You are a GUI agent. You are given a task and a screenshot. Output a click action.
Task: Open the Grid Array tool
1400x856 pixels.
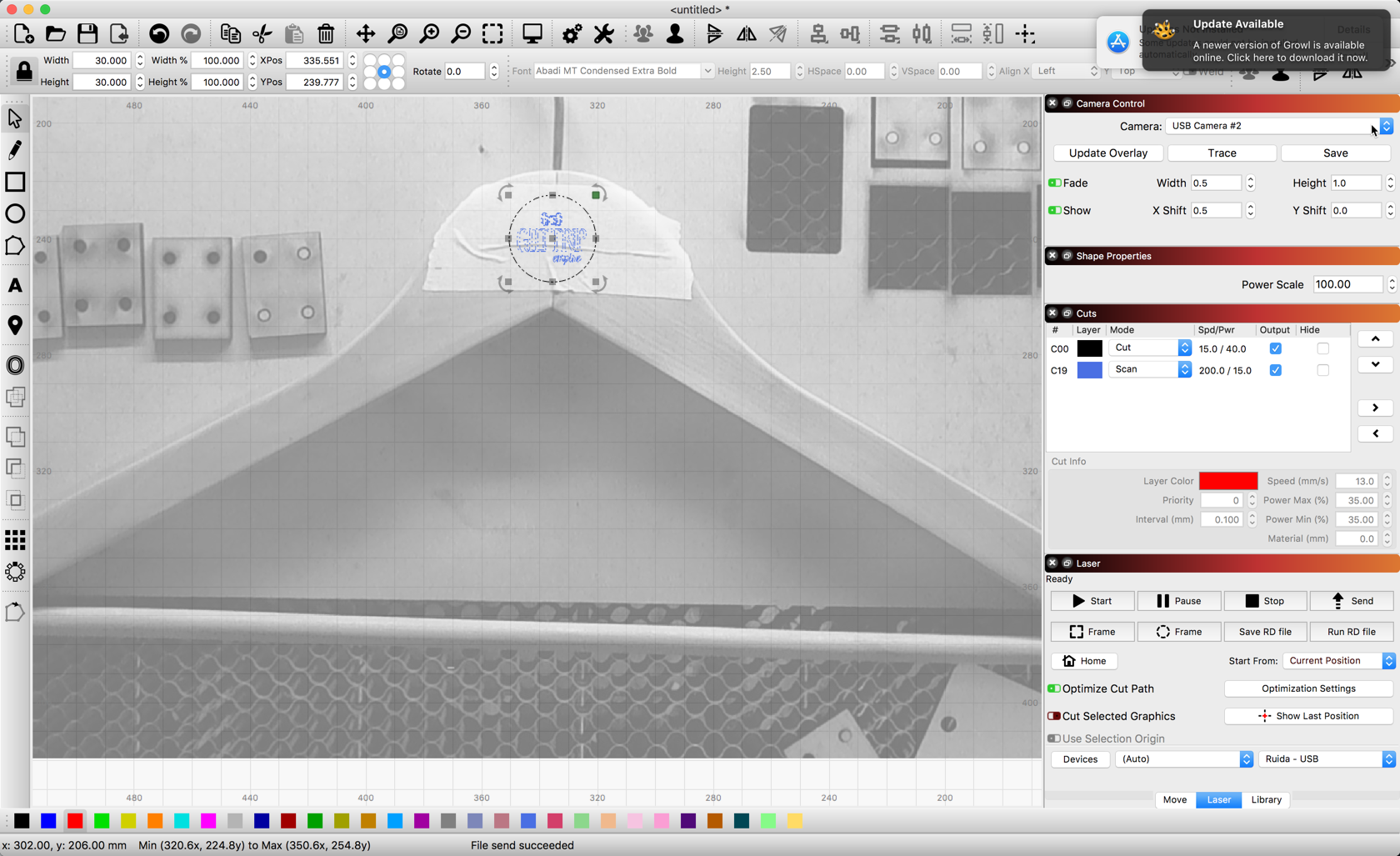click(15, 540)
